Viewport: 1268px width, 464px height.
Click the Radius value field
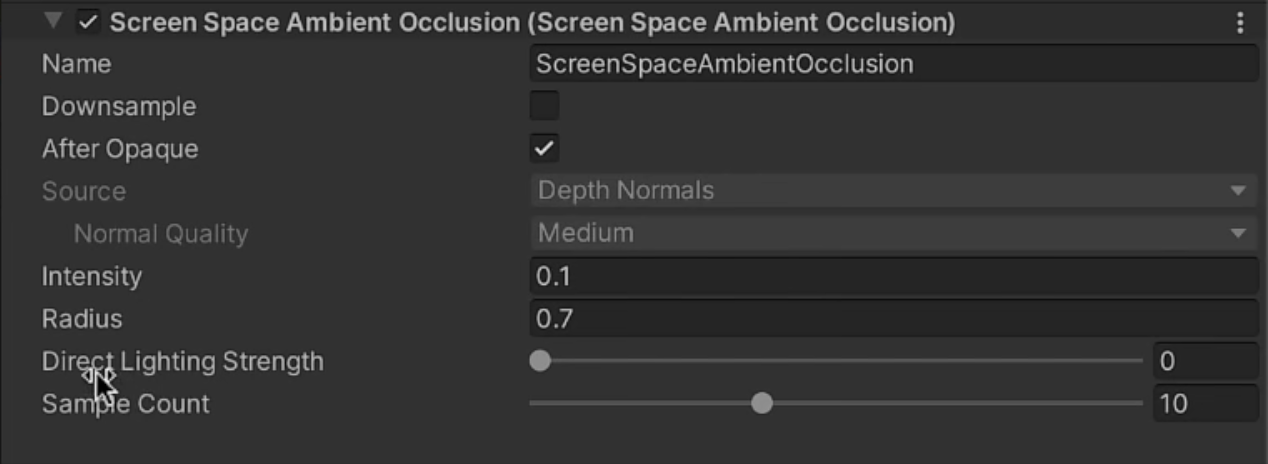coord(893,319)
